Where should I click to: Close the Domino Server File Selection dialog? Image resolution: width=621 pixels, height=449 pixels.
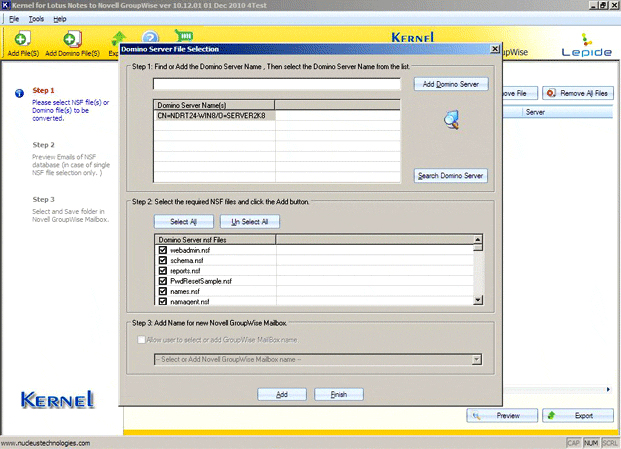pyautogui.click(x=495, y=49)
